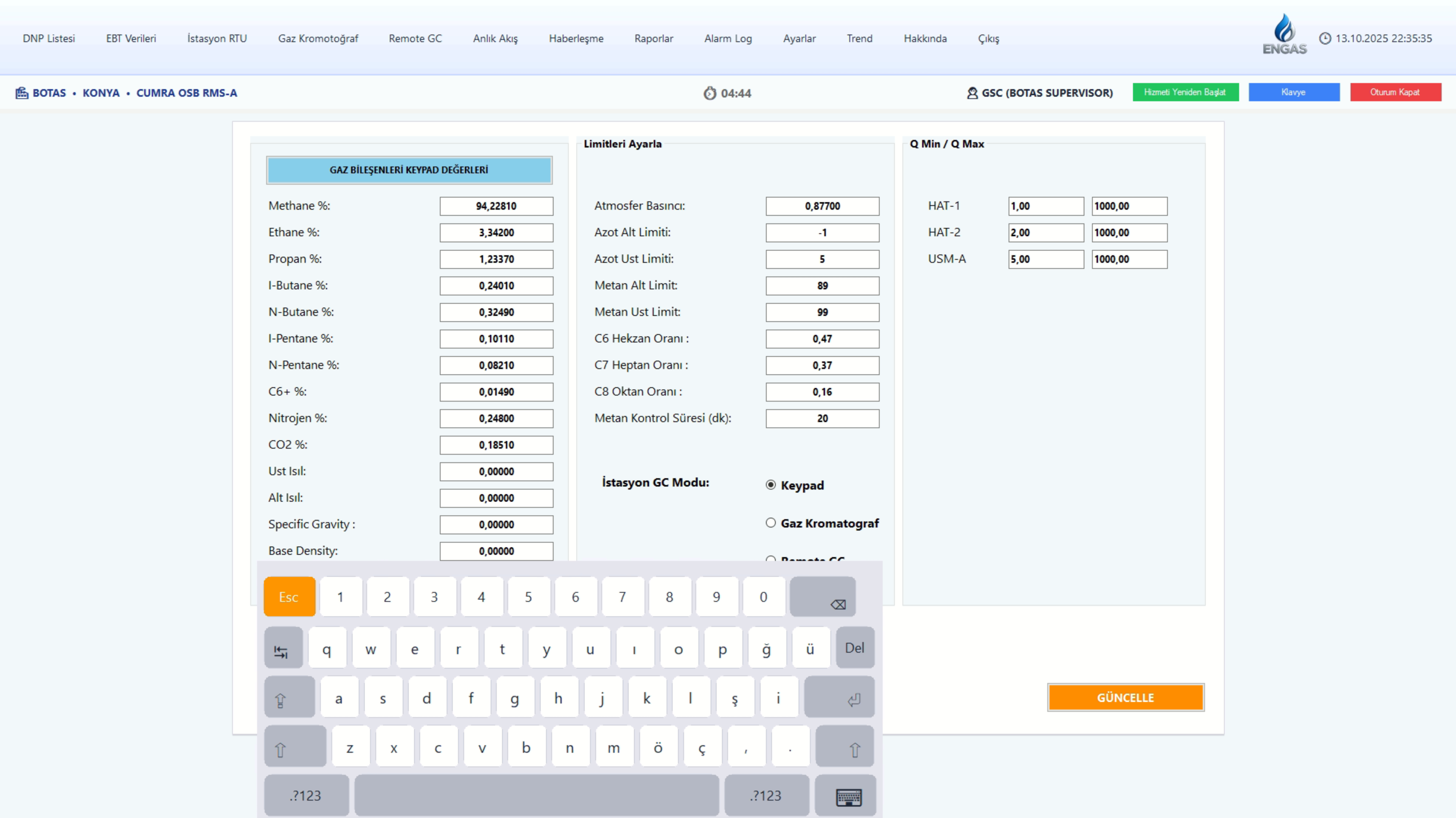Open the Alarm Log menu
The height and width of the screenshot is (818, 1456).
[728, 38]
